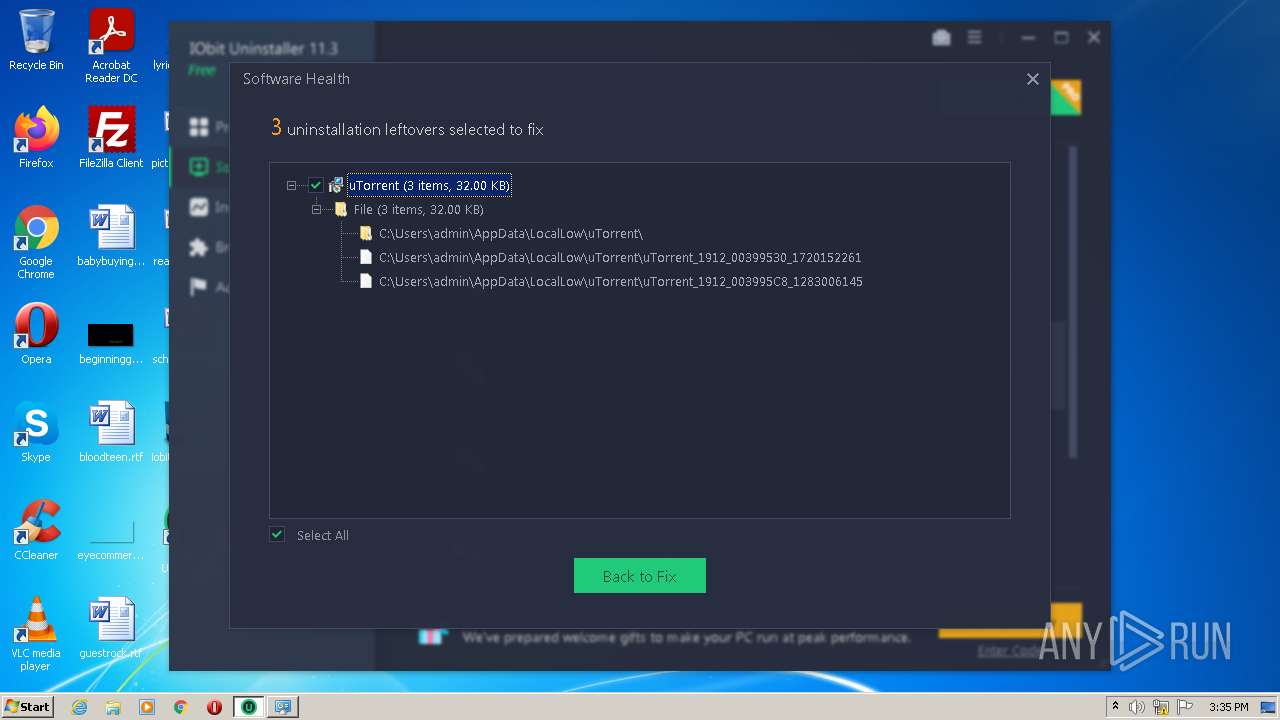Open CCleaner desktop shortcut
The image size is (1280, 720).
coord(36,530)
